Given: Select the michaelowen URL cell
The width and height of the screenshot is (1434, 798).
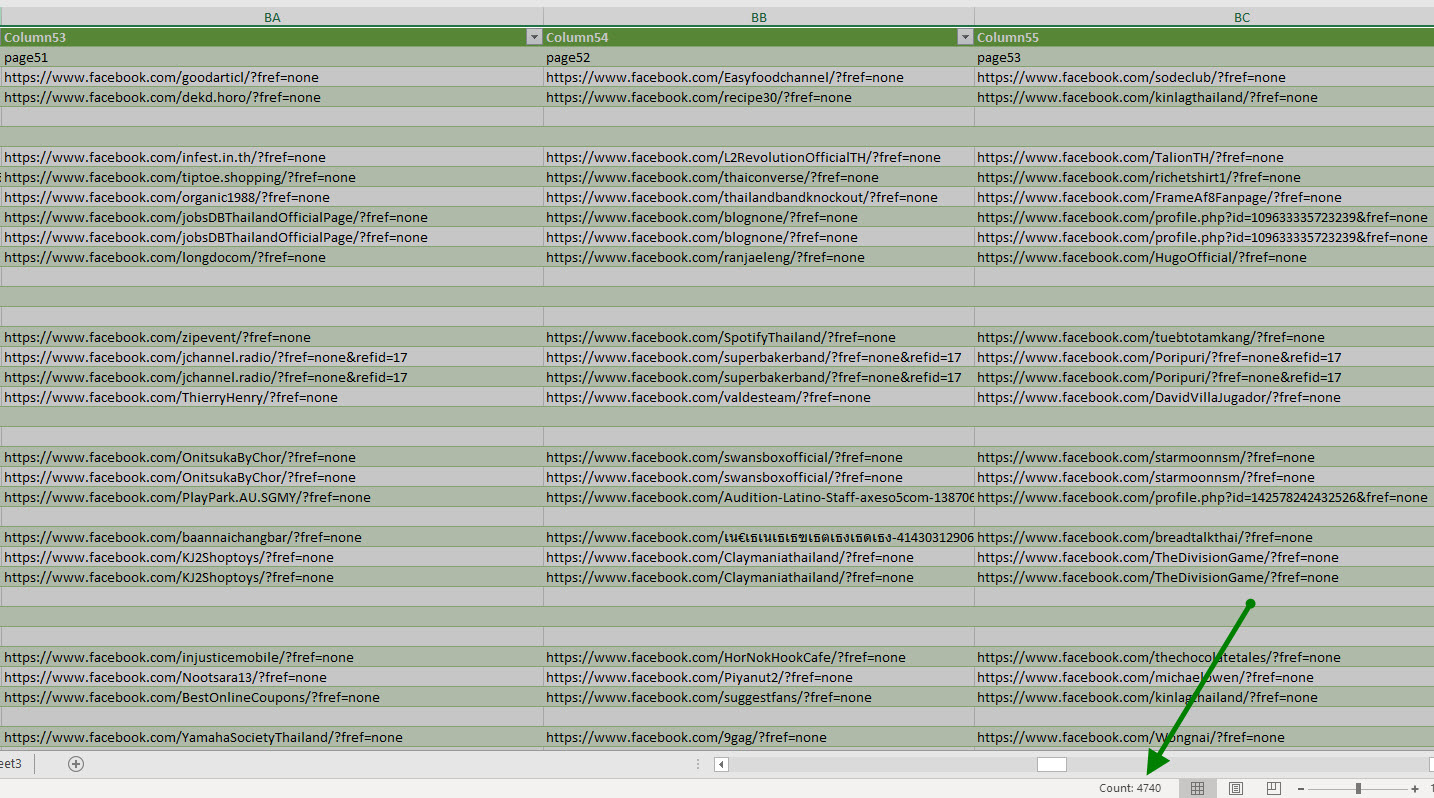Looking at the screenshot, I should (1204, 677).
